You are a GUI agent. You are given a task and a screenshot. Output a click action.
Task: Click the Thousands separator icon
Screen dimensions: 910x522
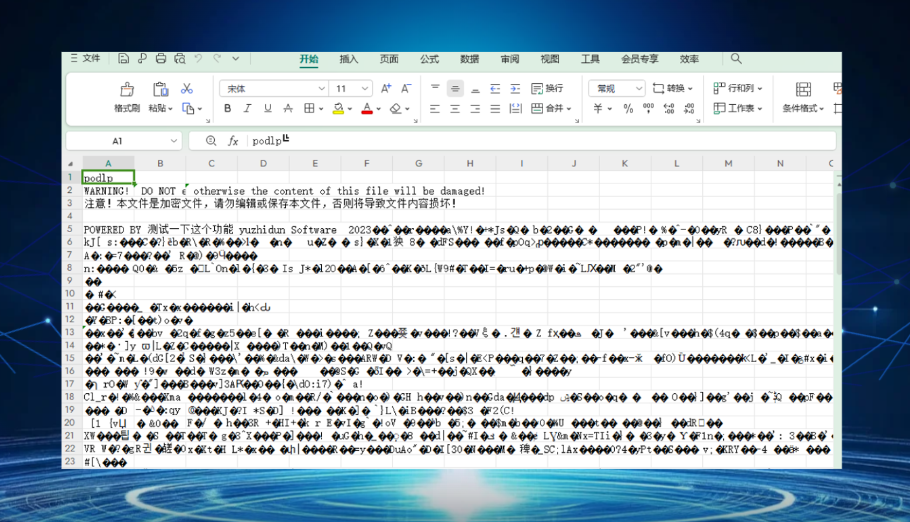click(x=648, y=109)
